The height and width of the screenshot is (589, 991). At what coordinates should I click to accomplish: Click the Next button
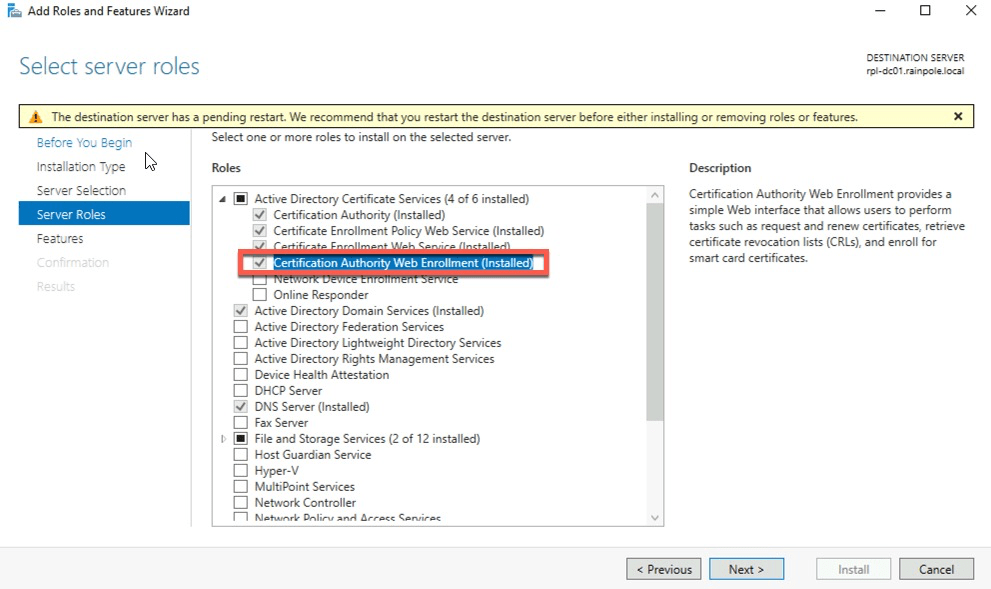tap(746, 569)
